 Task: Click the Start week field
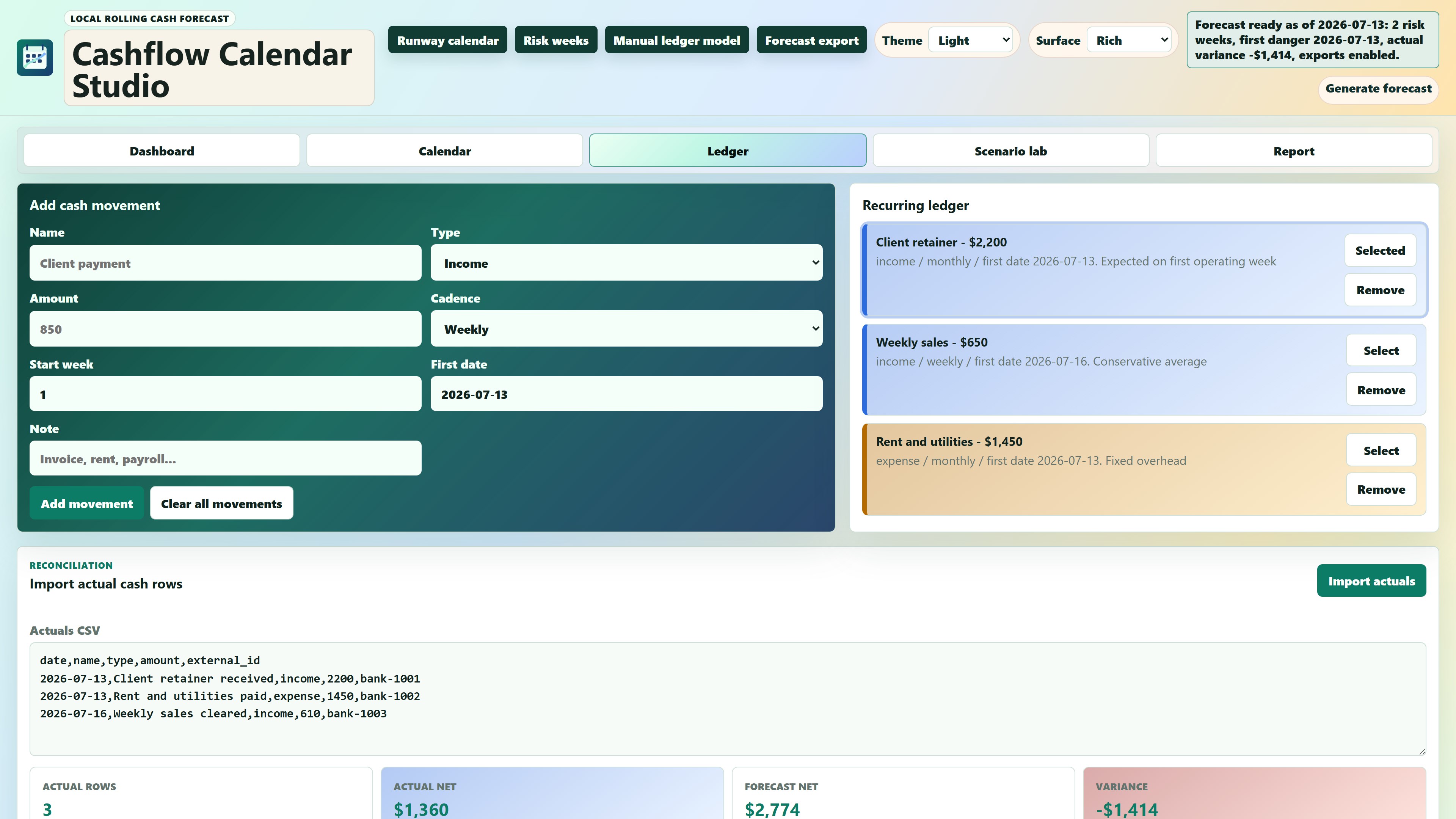225,394
